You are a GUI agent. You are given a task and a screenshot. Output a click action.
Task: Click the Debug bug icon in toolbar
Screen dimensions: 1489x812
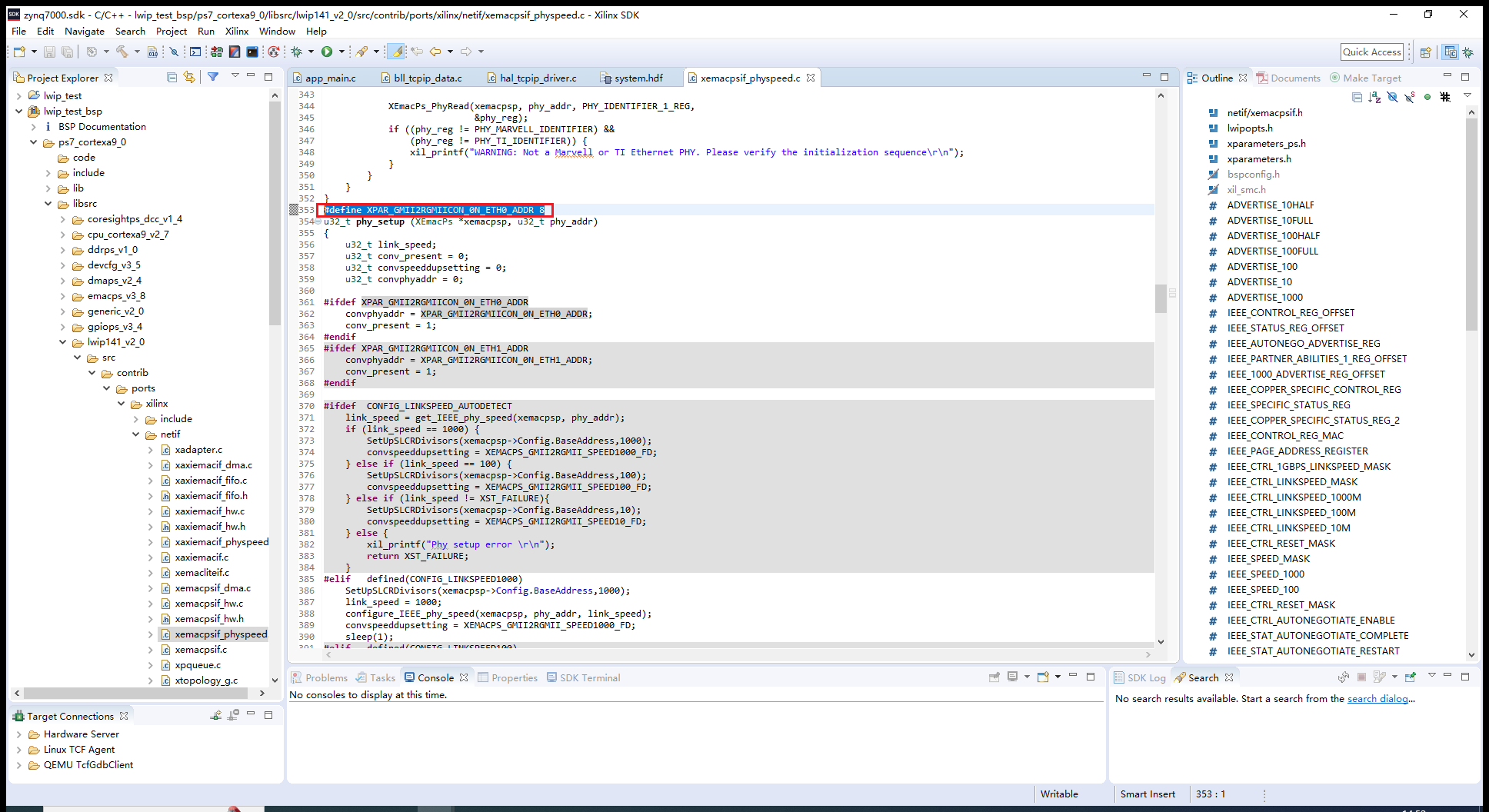click(297, 52)
